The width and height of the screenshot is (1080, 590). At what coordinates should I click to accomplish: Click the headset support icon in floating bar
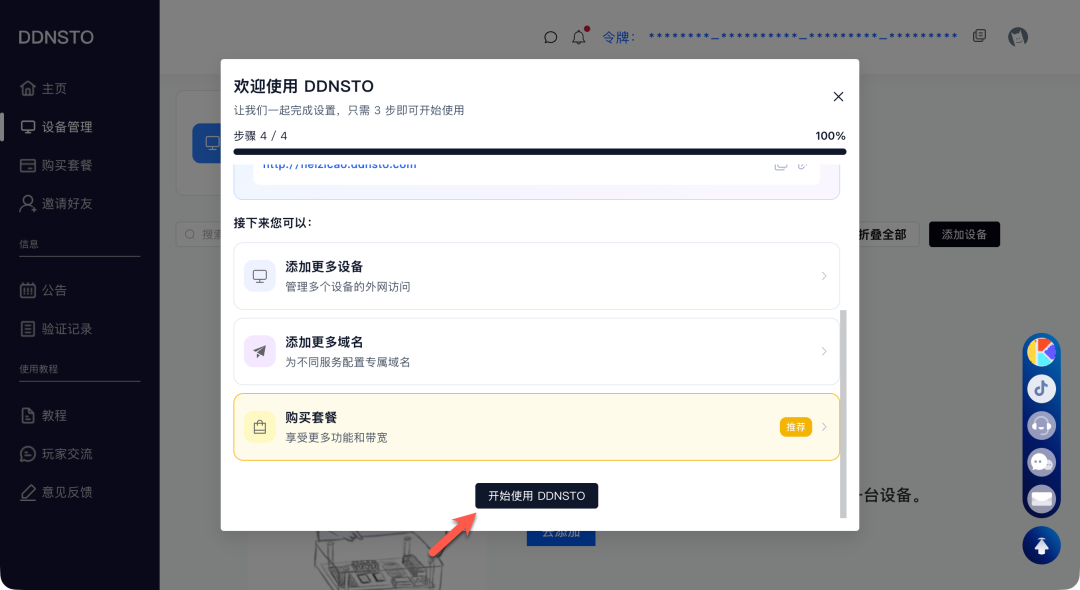[1041, 425]
